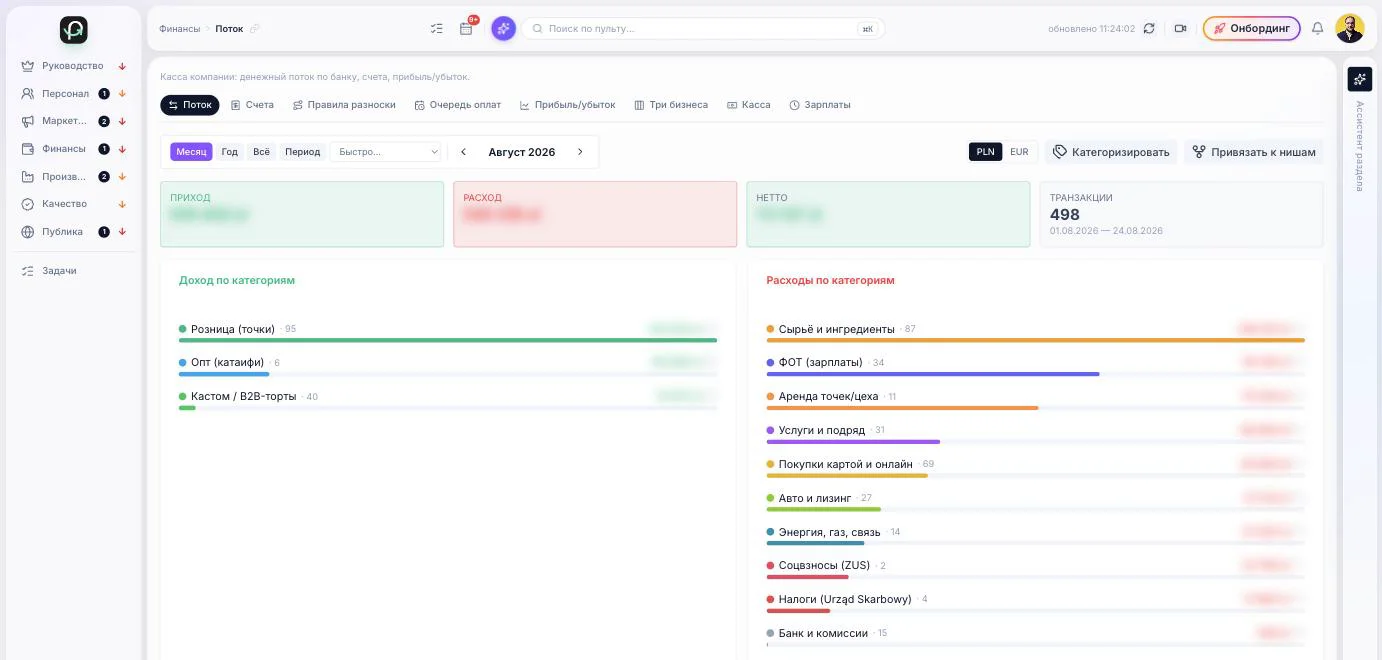
Task: Expand Публика with its arrow
Action: 122,232
